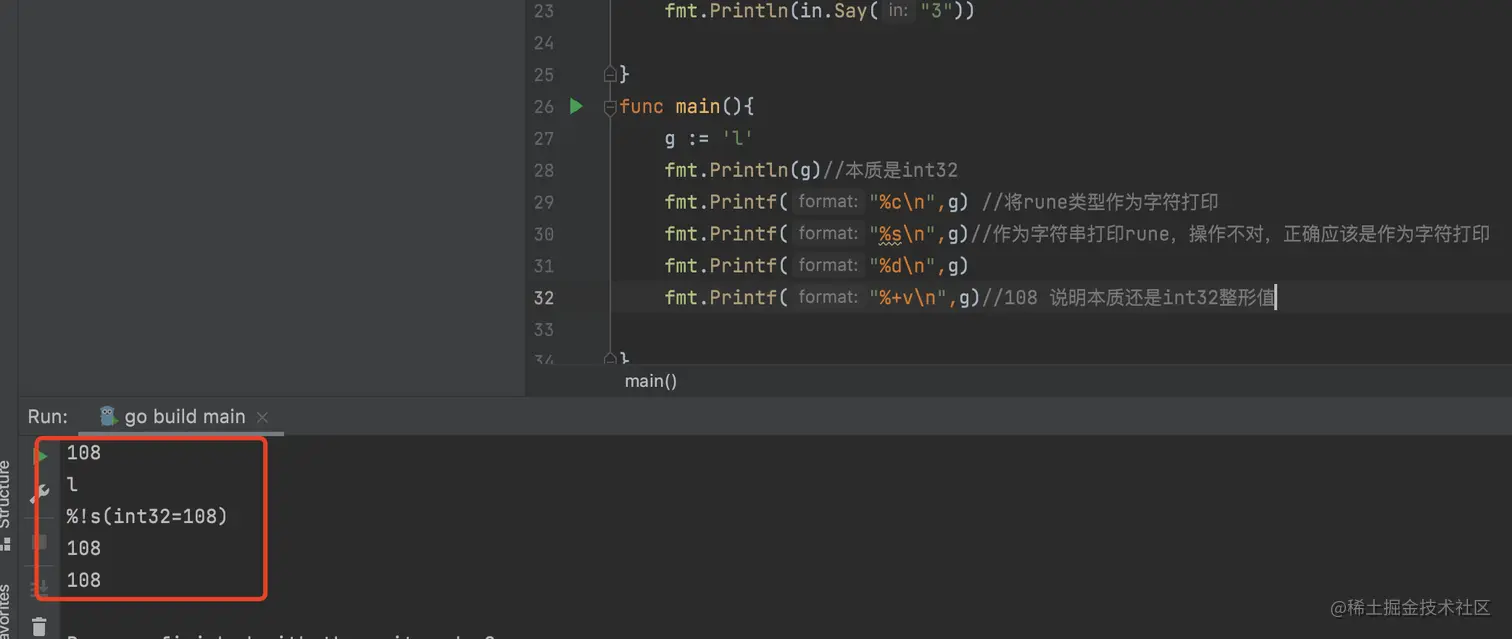Open run configuration wrench settings
Image resolution: width=1512 pixels, height=639 pixels.
(41, 492)
